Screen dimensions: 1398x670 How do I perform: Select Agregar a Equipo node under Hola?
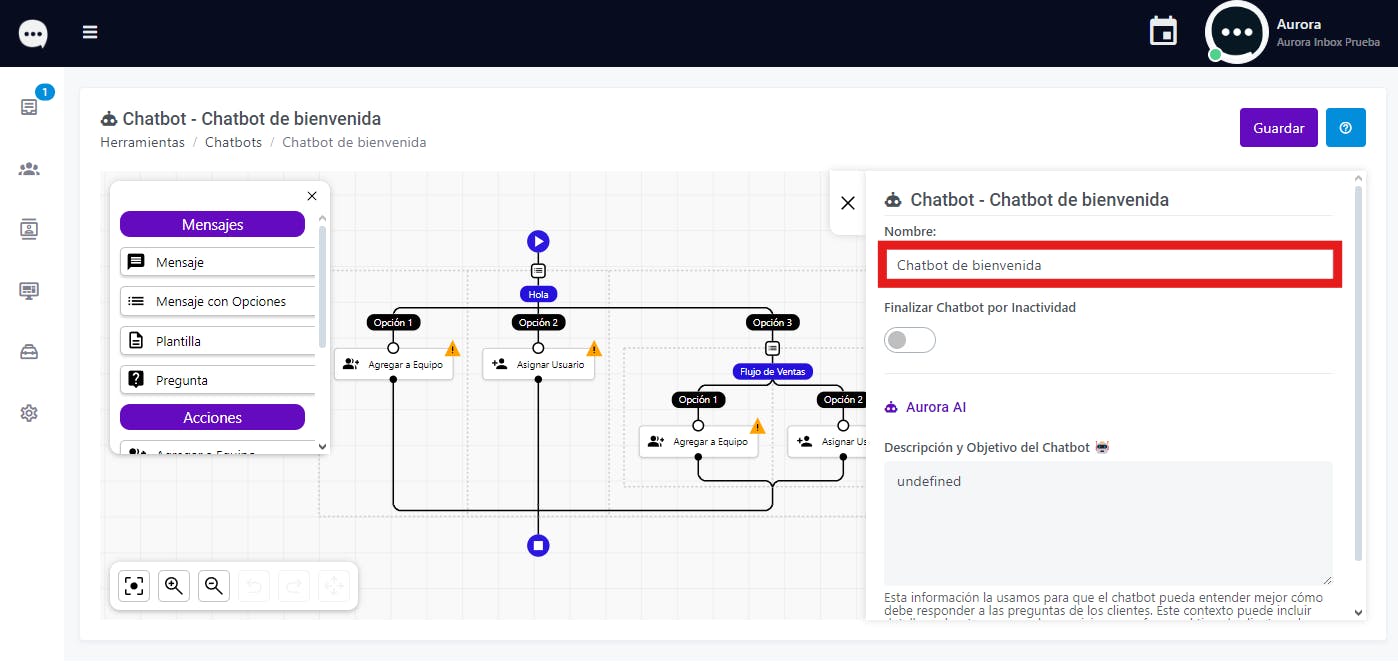(x=393, y=364)
